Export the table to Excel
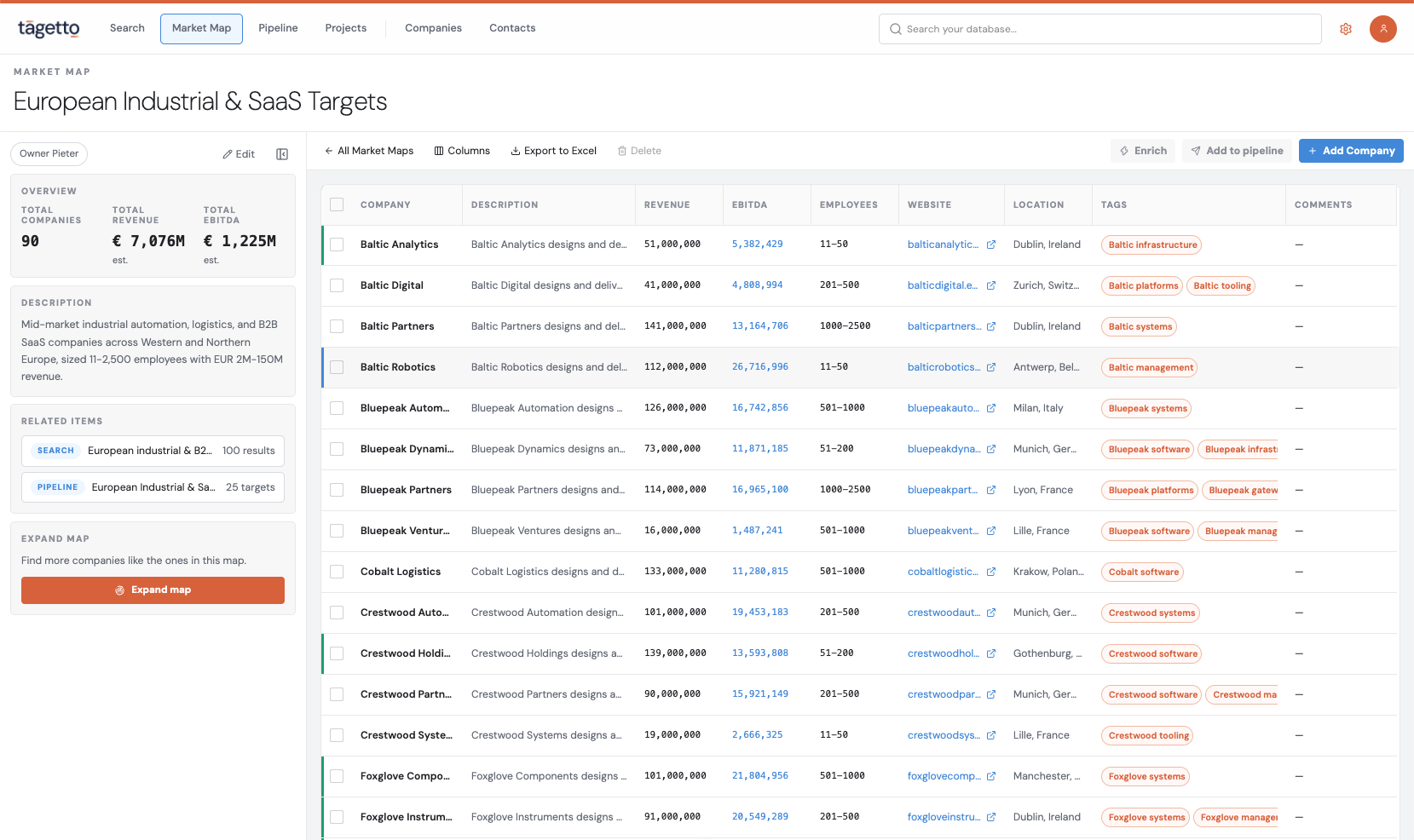The width and height of the screenshot is (1414, 840). [553, 151]
